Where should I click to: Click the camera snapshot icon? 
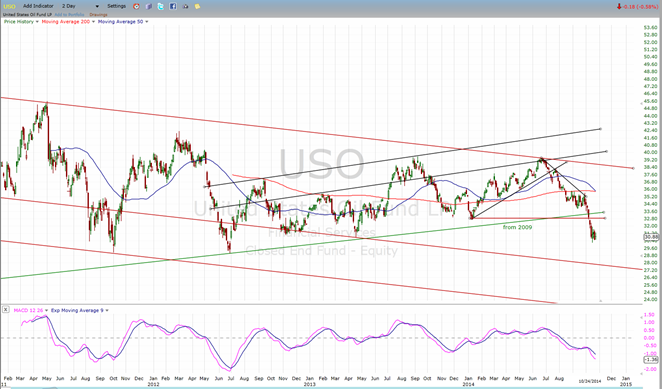pos(186,6)
